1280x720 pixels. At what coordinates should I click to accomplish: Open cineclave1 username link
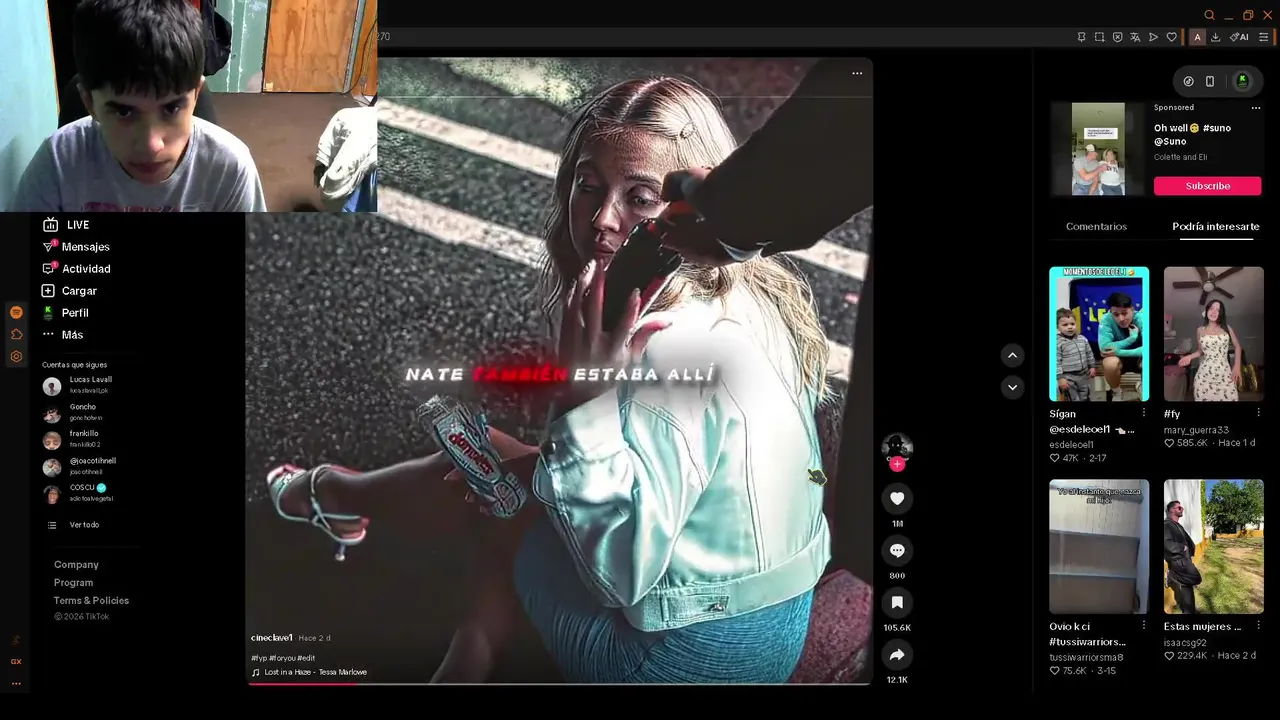pos(272,638)
